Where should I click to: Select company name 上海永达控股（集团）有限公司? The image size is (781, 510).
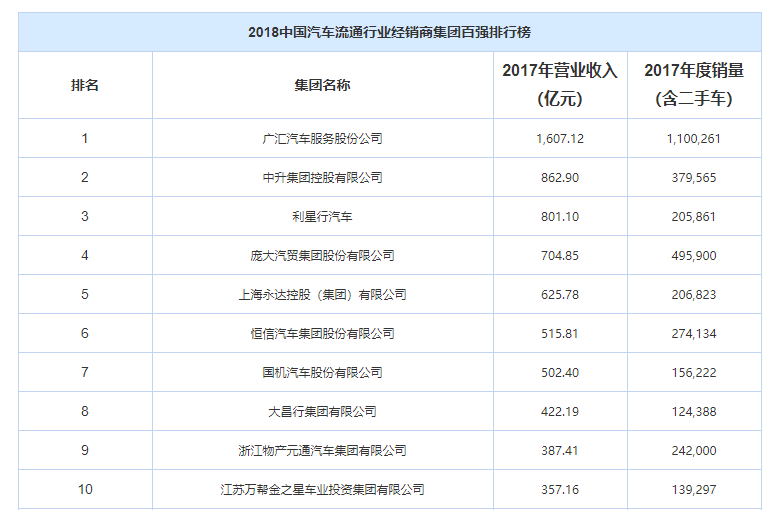[x=322, y=294]
